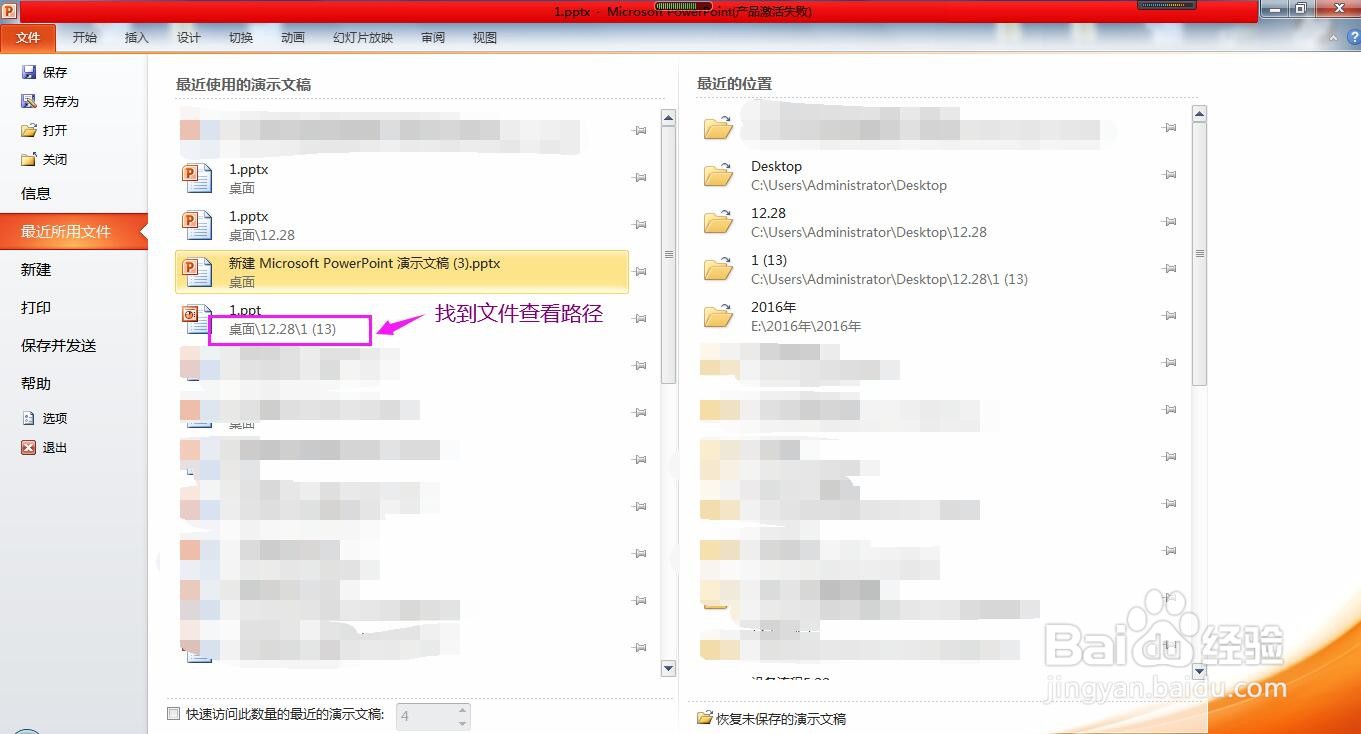
Task: Select 最近所用文件 in the sidebar
Action: [x=74, y=232]
